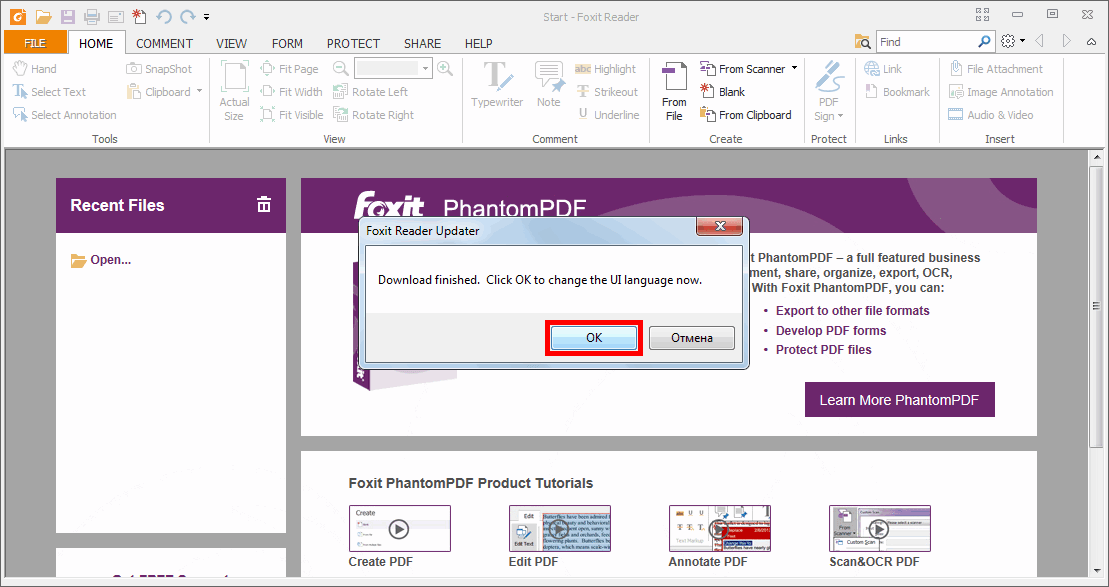
Task: Redo the action via toolbar arrow
Action: coord(187,16)
